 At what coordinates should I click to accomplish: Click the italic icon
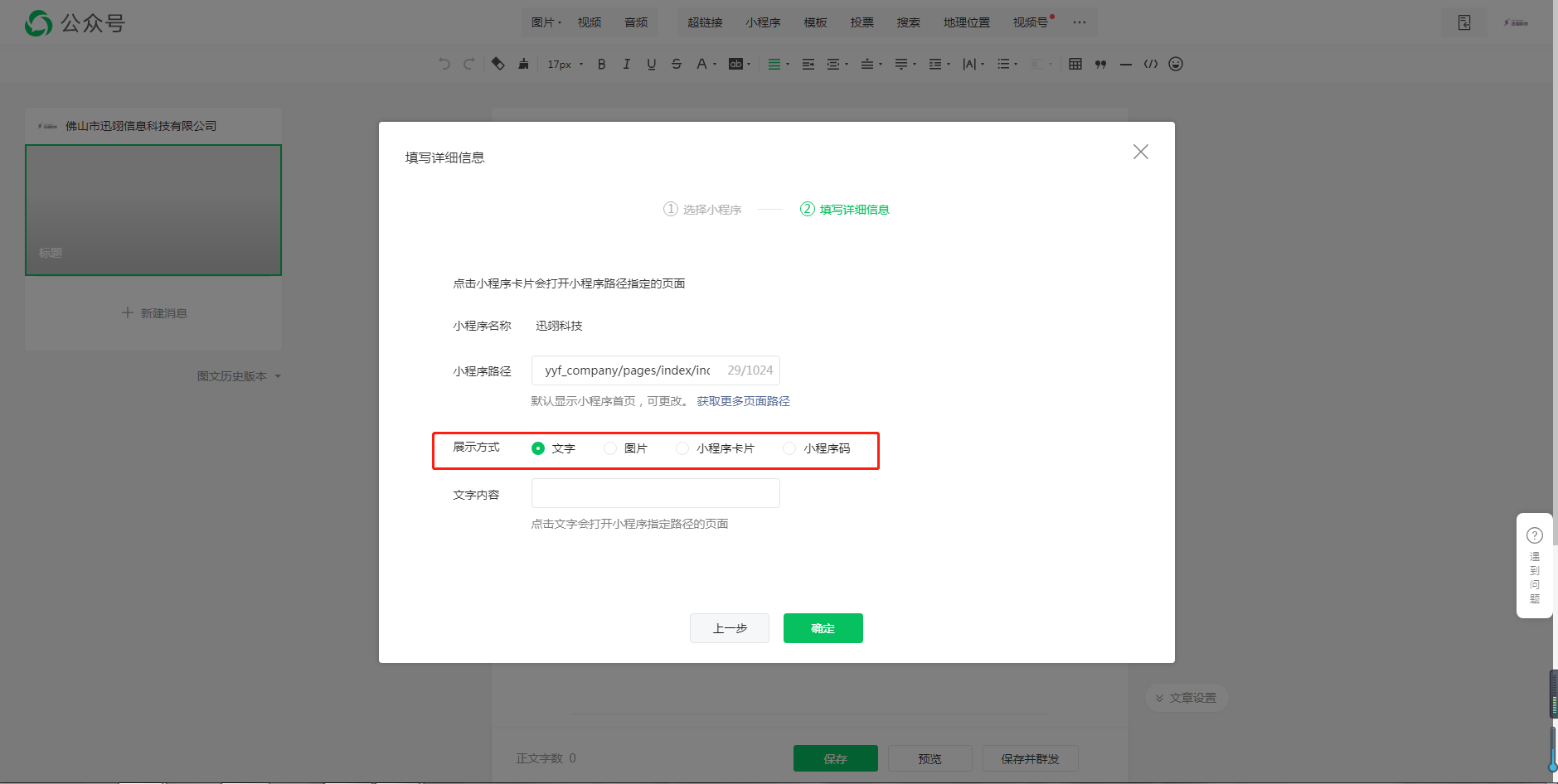[627, 65]
